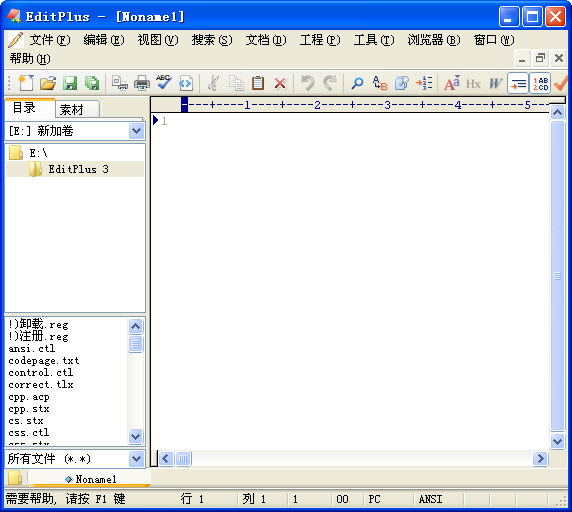
Task: Preview in browser with toolbar icon
Action: click(186, 84)
